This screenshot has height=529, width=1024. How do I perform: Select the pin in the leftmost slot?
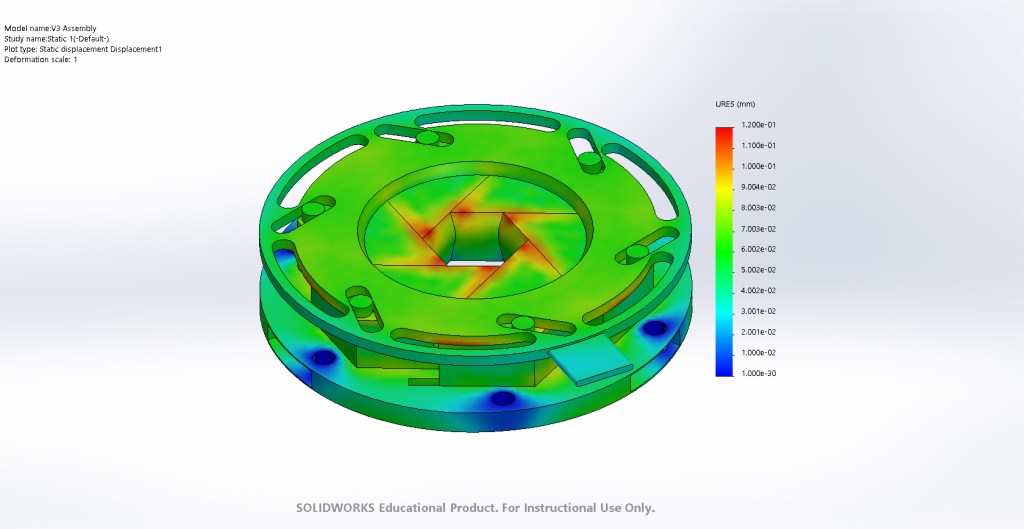[x=314, y=209]
